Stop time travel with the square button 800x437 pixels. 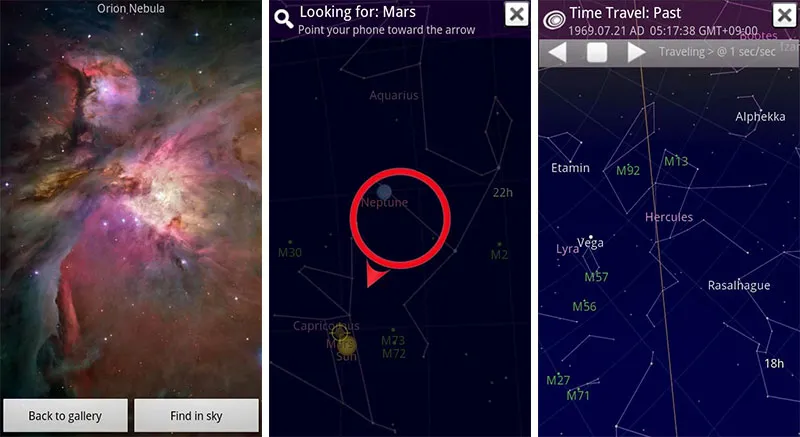pyautogui.click(x=596, y=52)
